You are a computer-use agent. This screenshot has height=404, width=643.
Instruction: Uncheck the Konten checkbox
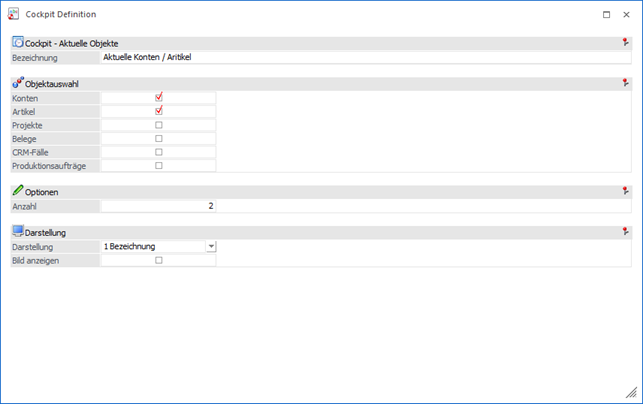pyautogui.click(x=158, y=98)
